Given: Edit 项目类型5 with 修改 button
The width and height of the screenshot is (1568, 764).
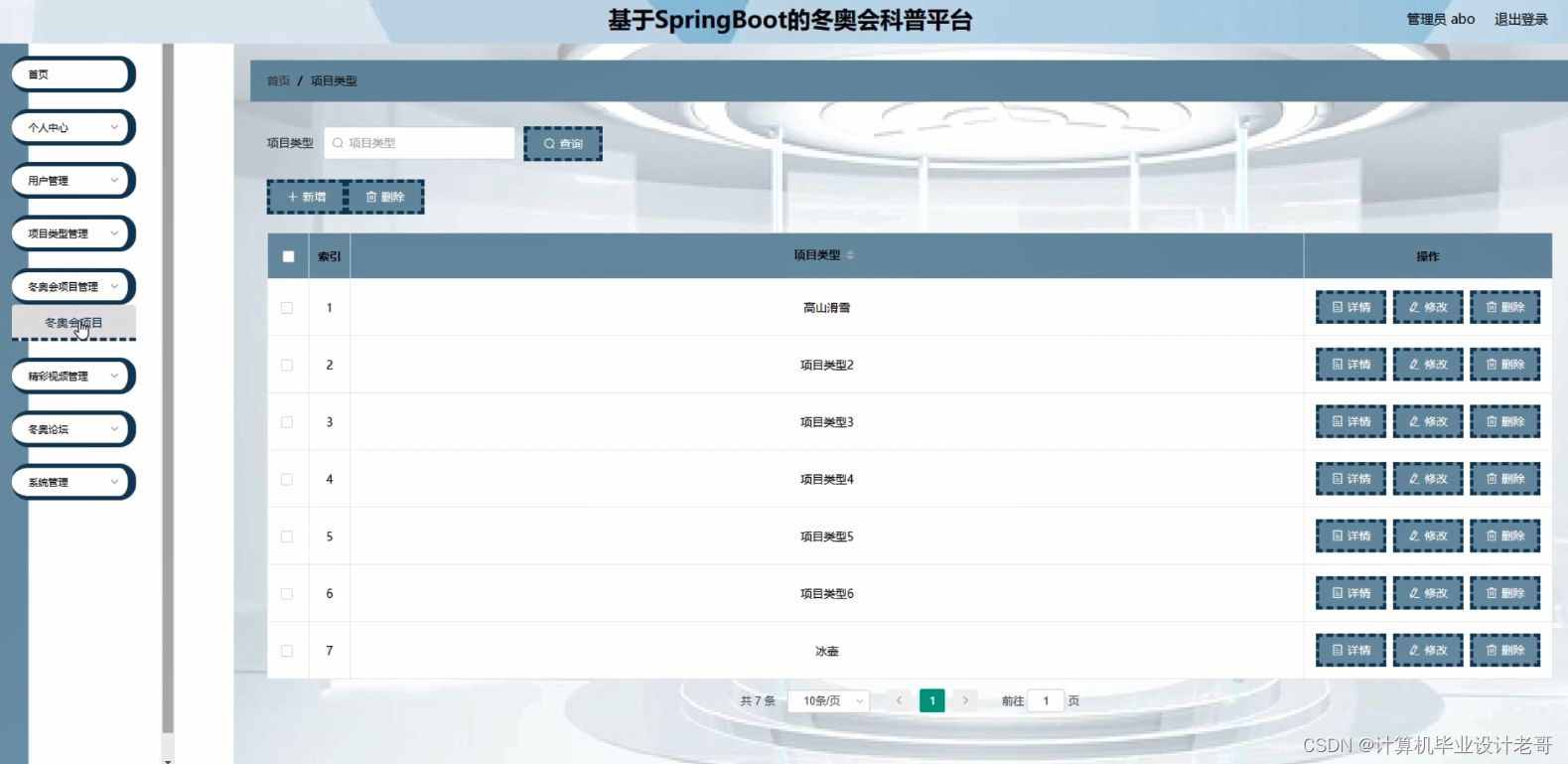Looking at the screenshot, I should coord(1428,535).
